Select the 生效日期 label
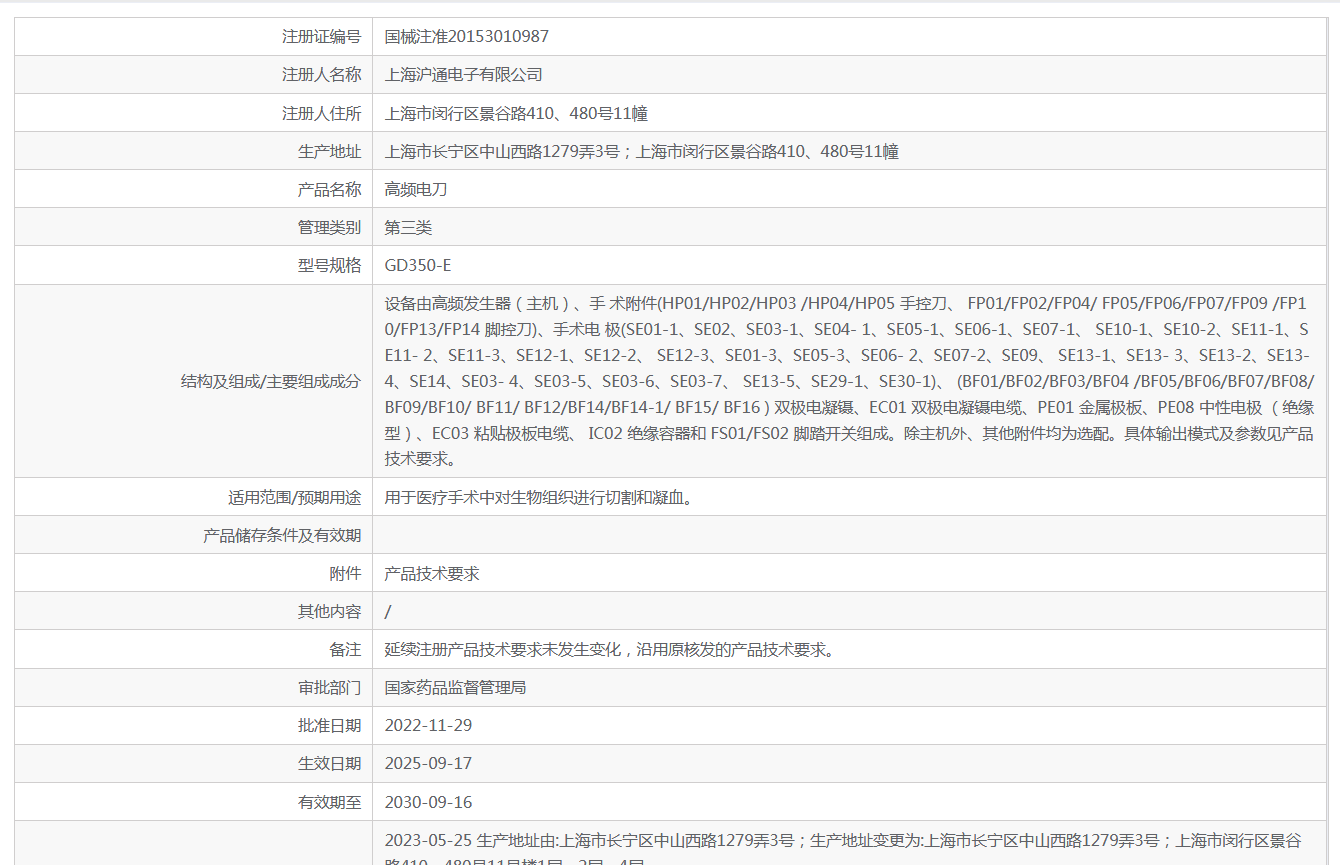The height and width of the screenshot is (865, 1340). coord(329,763)
